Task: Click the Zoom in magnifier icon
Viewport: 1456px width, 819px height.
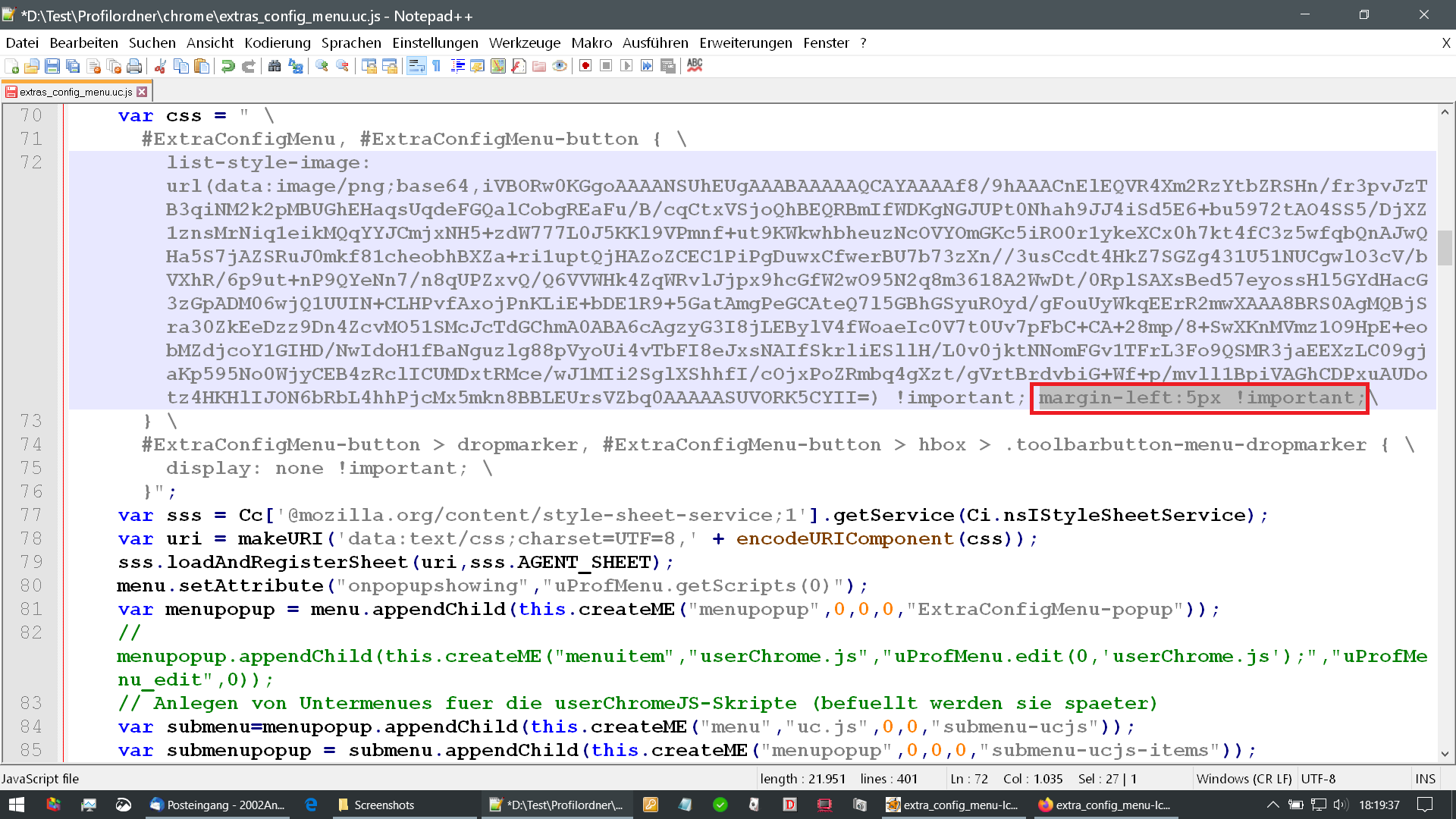Action: [x=322, y=66]
